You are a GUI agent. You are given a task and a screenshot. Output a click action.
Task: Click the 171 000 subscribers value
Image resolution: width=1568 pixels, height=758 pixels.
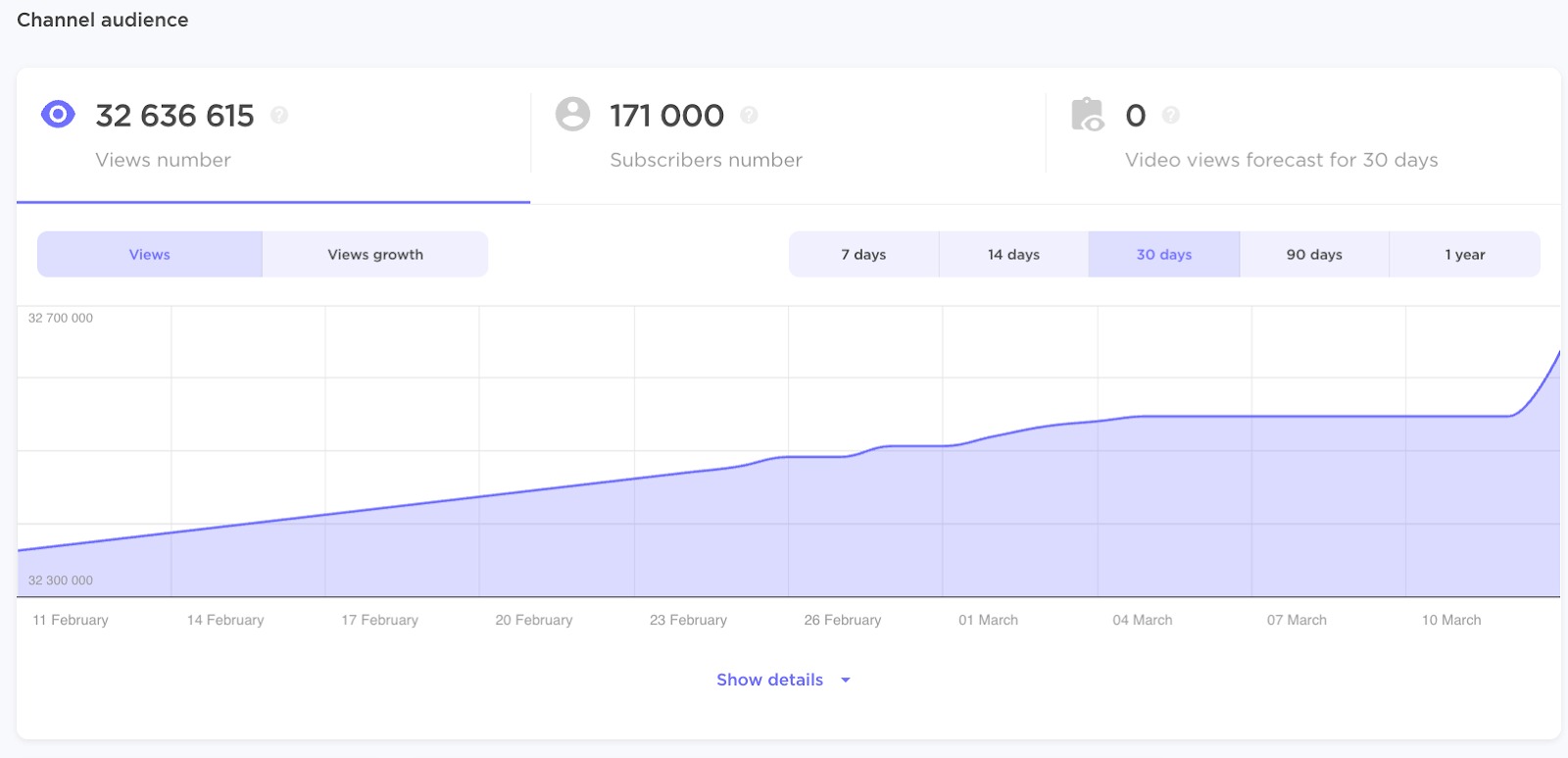[x=666, y=116]
